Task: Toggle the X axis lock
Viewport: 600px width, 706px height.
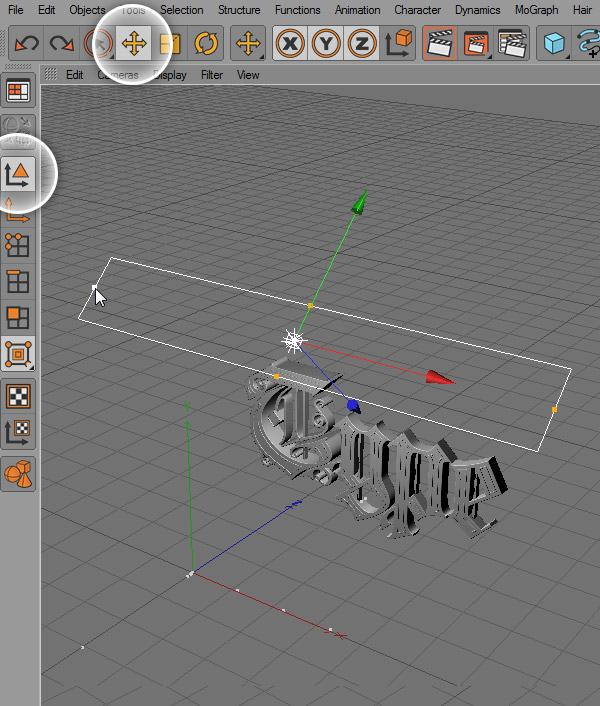Action: pyautogui.click(x=290, y=44)
